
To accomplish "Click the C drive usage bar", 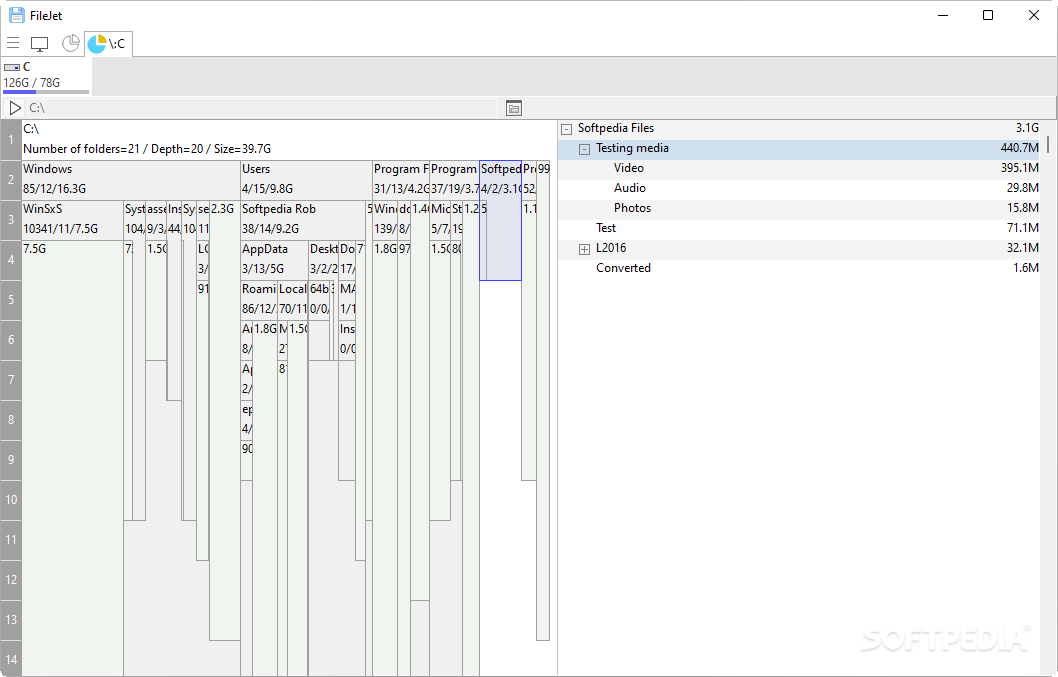I will (x=46, y=92).
